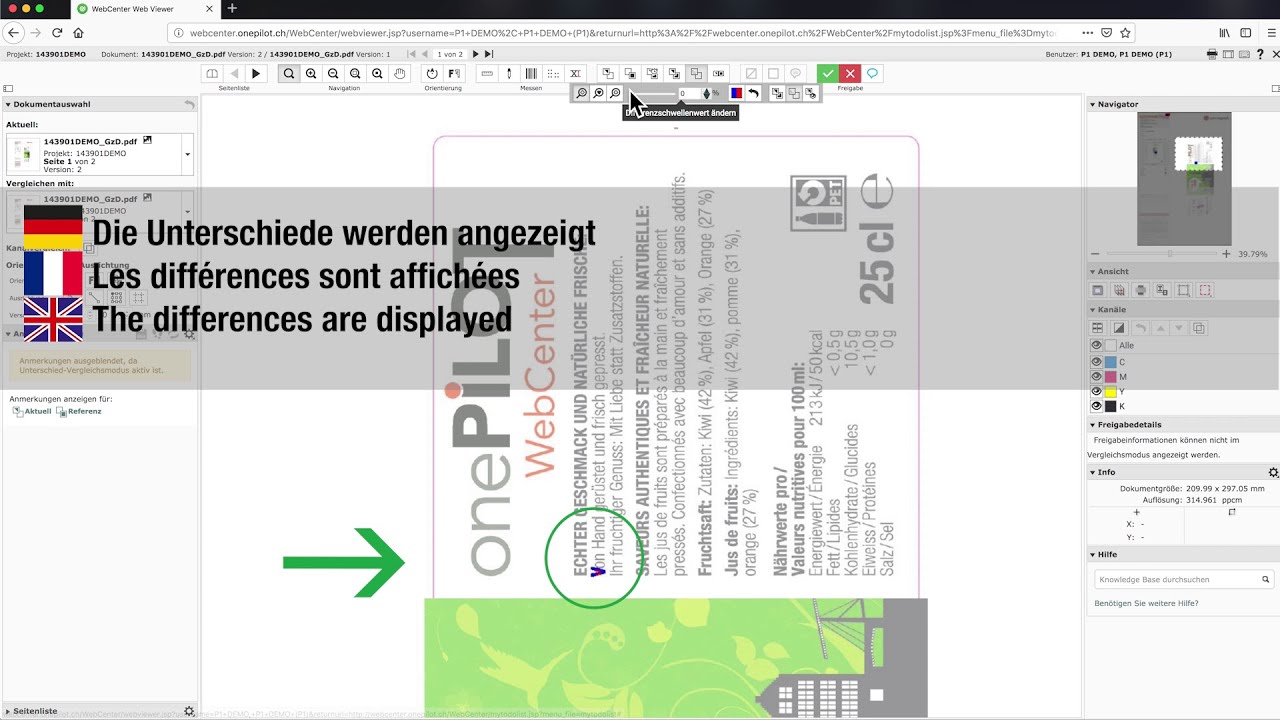Image resolution: width=1280 pixels, height=720 pixels.
Task: Click the browser bookmark star icon
Action: [x=1125, y=33]
